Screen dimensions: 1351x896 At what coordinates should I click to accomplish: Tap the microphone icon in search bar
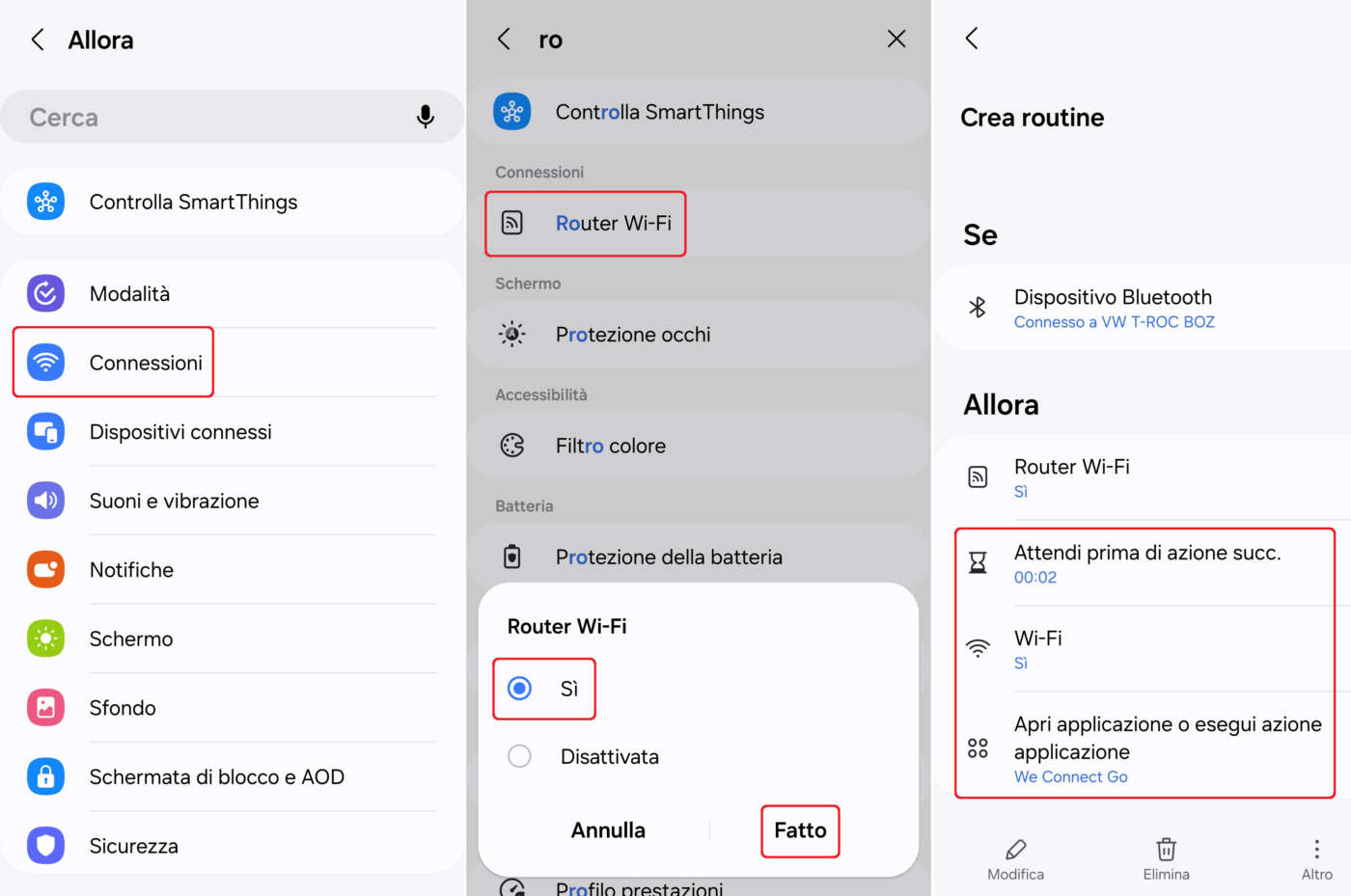pyautogui.click(x=425, y=117)
